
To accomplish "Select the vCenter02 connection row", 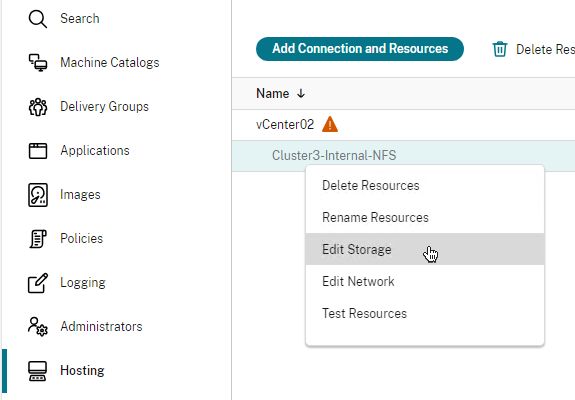I will [403, 125].
